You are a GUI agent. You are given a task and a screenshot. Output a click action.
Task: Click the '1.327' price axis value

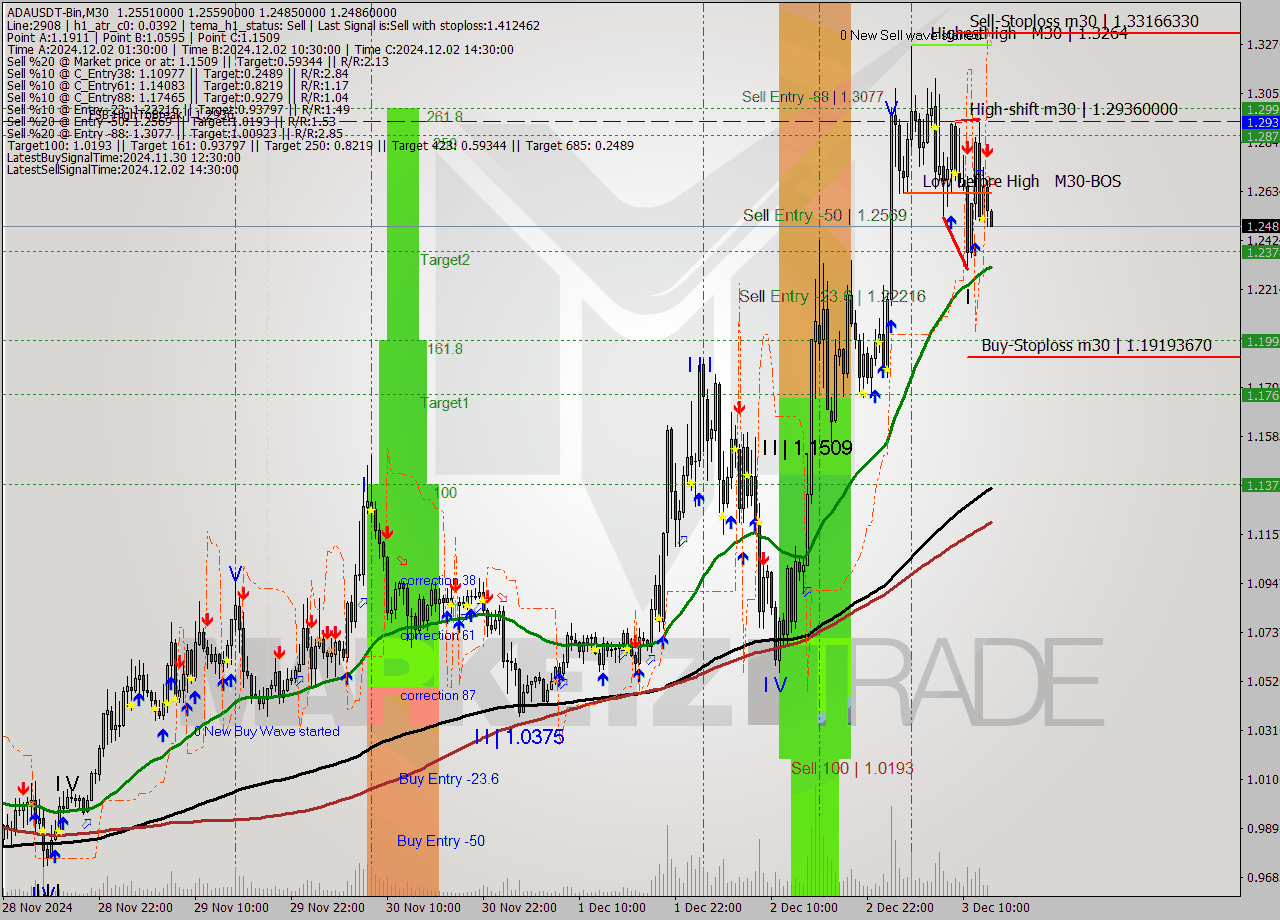(1262, 44)
